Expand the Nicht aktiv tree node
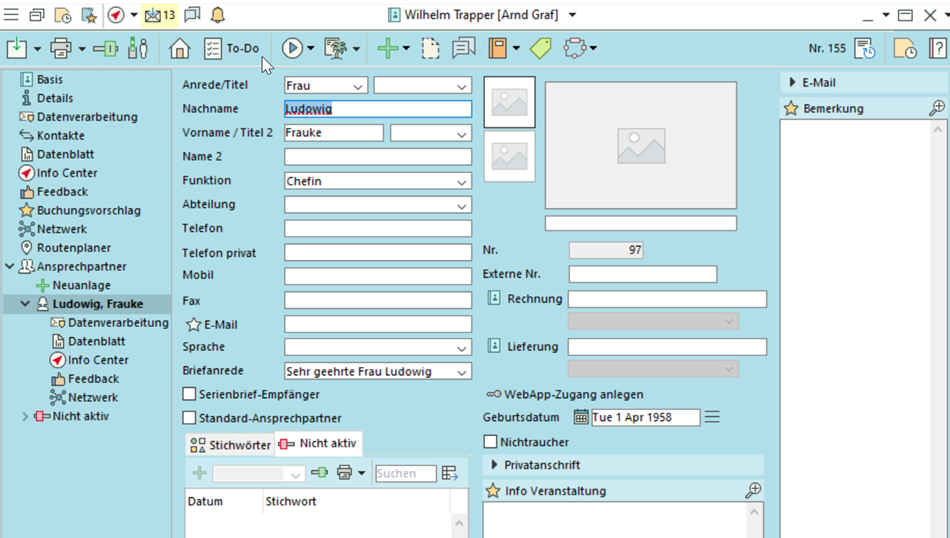 coord(25,416)
